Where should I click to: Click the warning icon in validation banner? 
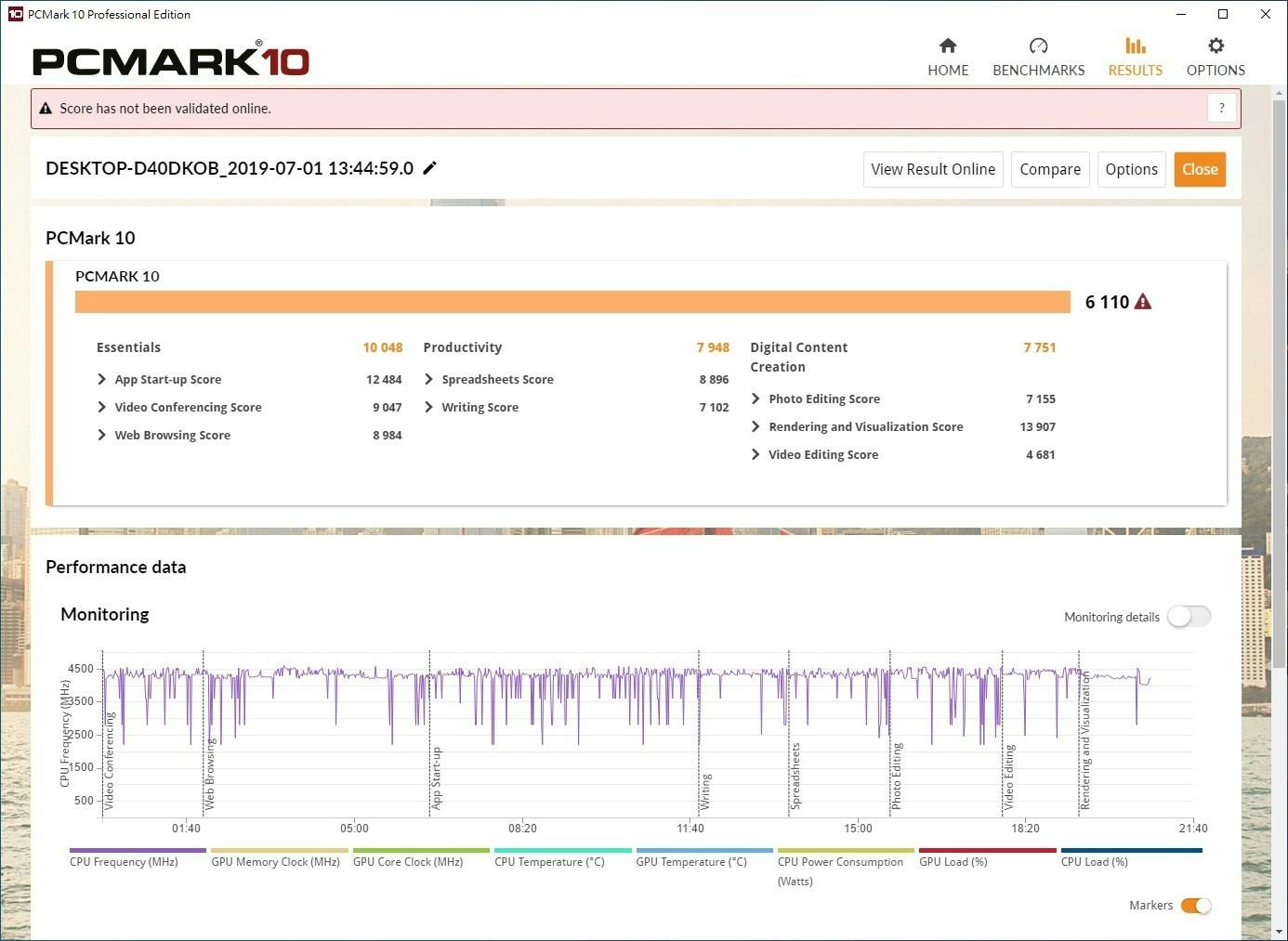46,109
